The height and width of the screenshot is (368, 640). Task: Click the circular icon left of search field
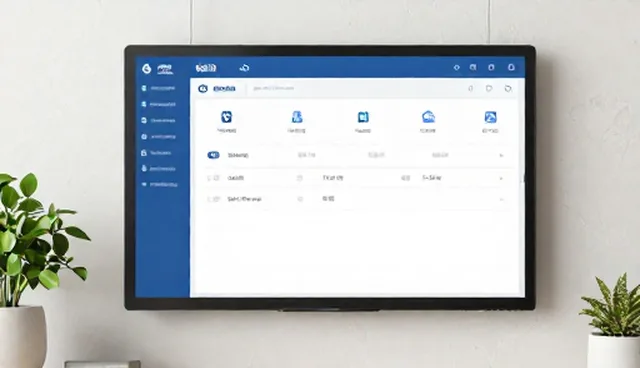pos(203,89)
